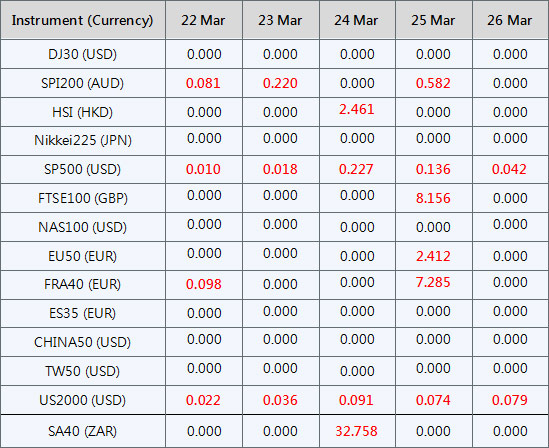Click the 26 Mar column header
The height and width of the screenshot is (448, 549).
click(x=510, y=20)
